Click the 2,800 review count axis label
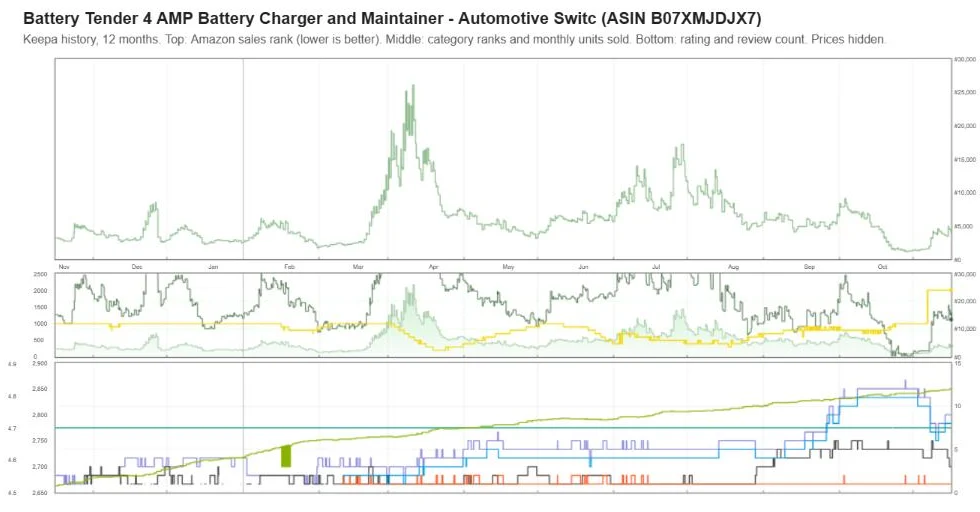 [x=39, y=415]
